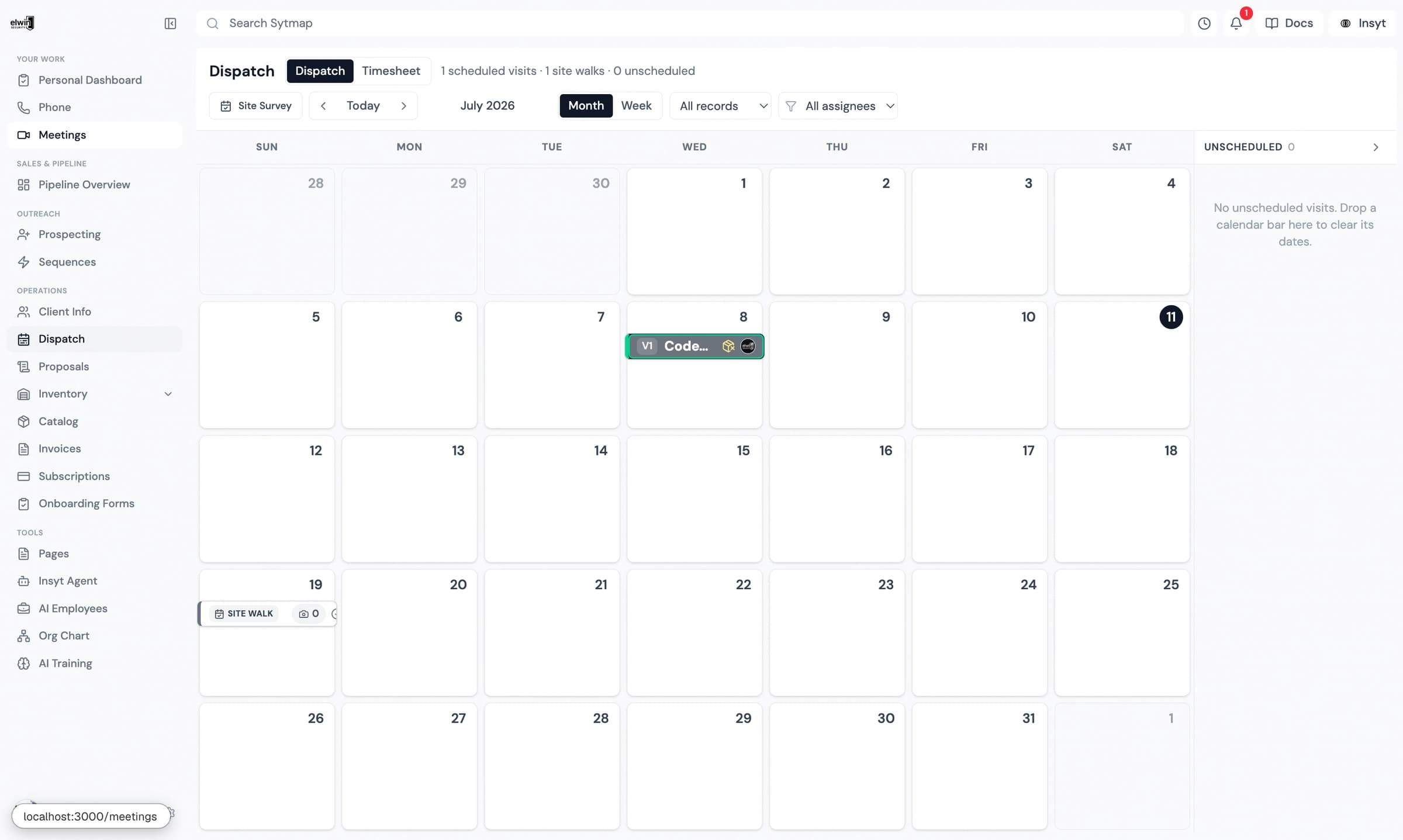The height and width of the screenshot is (840, 1403).
Task: Open notifications bell icon
Action: pyautogui.click(x=1236, y=23)
